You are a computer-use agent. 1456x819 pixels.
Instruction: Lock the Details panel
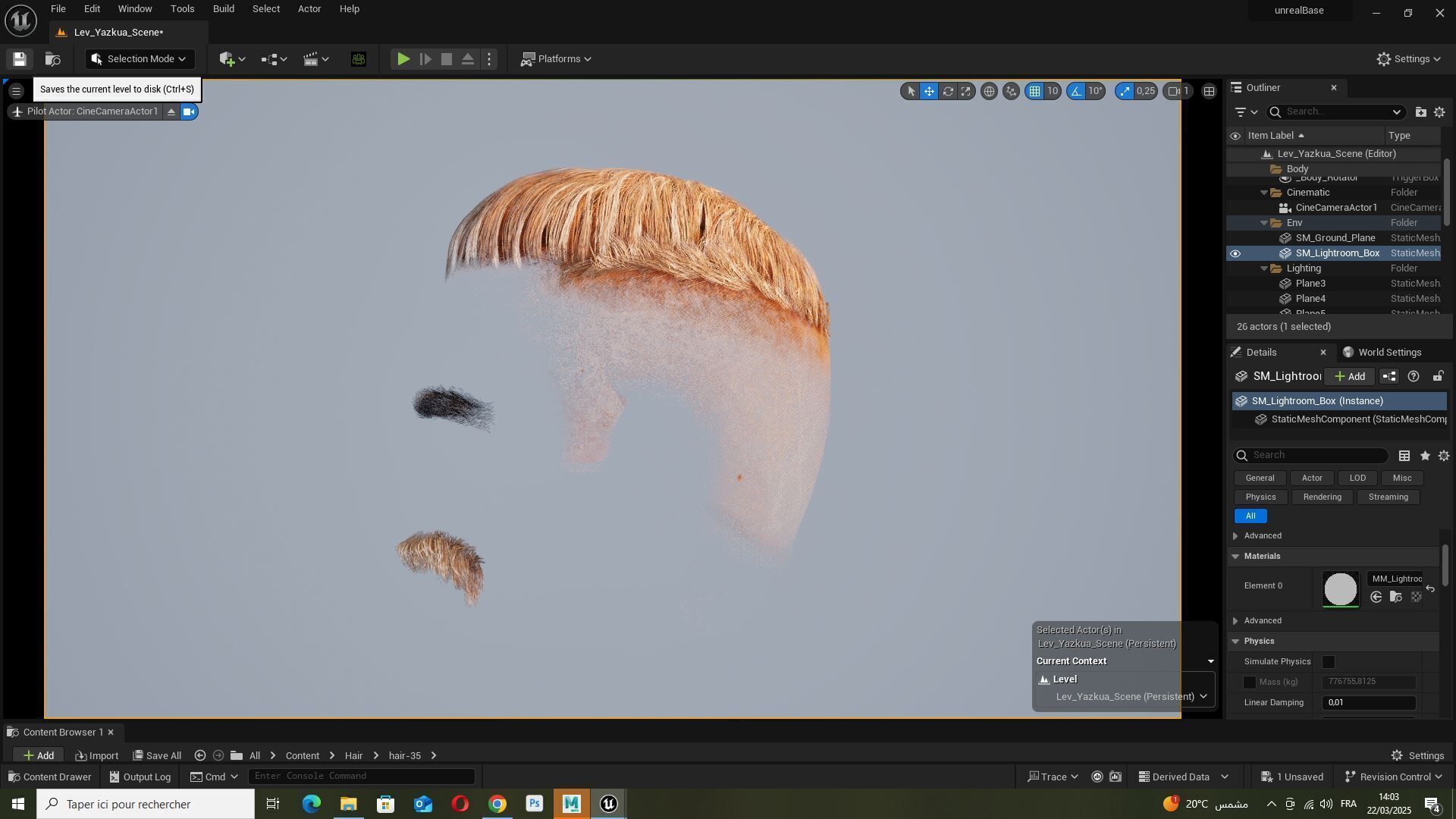coord(1438,377)
